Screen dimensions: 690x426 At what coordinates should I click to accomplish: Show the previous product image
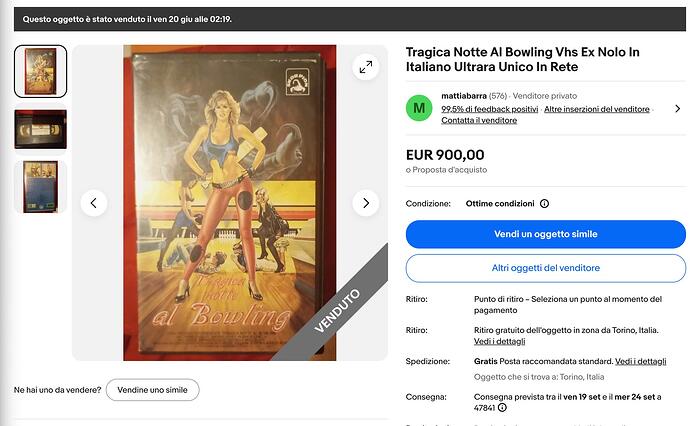(94, 203)
